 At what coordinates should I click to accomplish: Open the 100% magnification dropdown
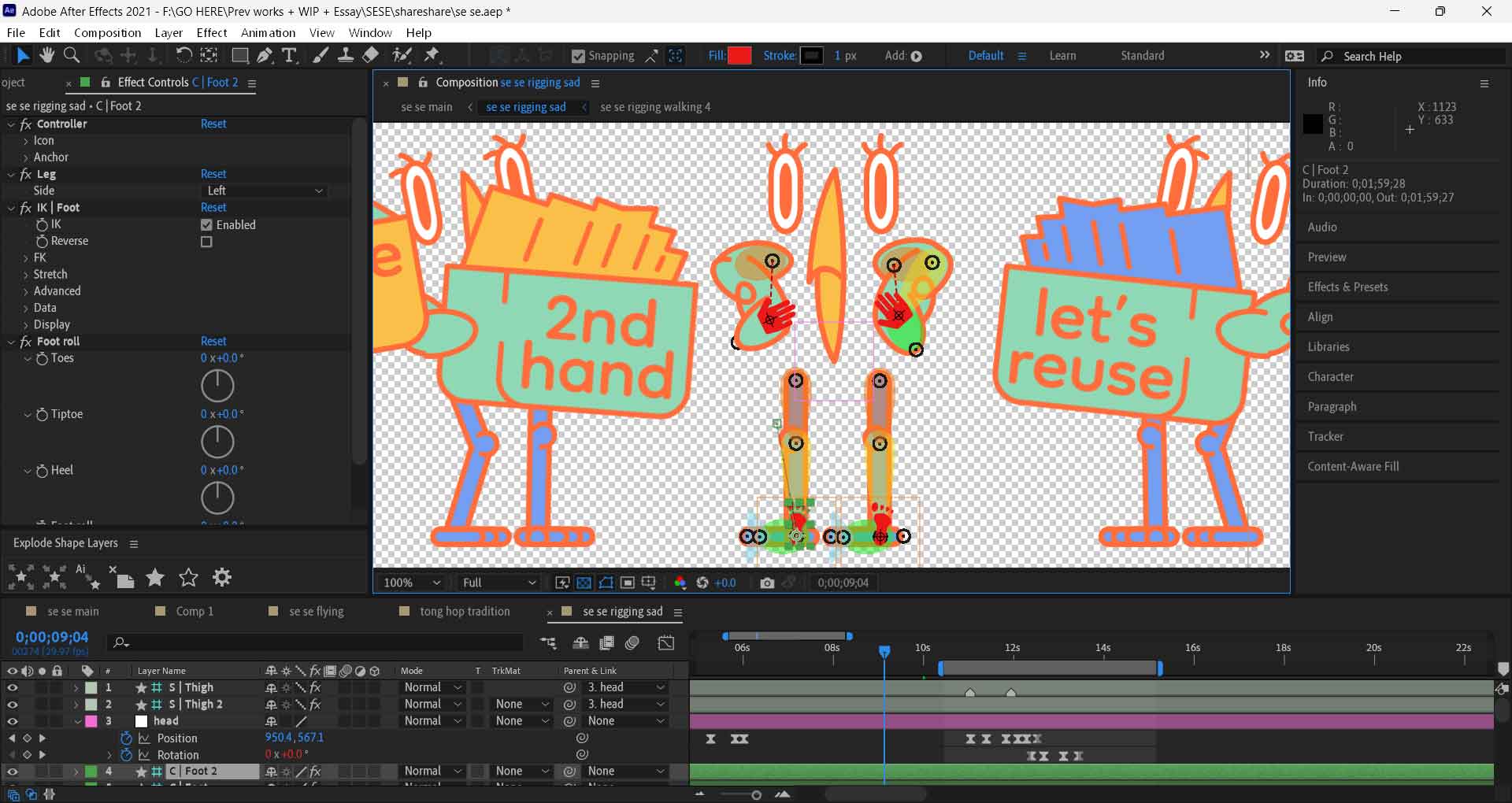click(x=411, y=583)
